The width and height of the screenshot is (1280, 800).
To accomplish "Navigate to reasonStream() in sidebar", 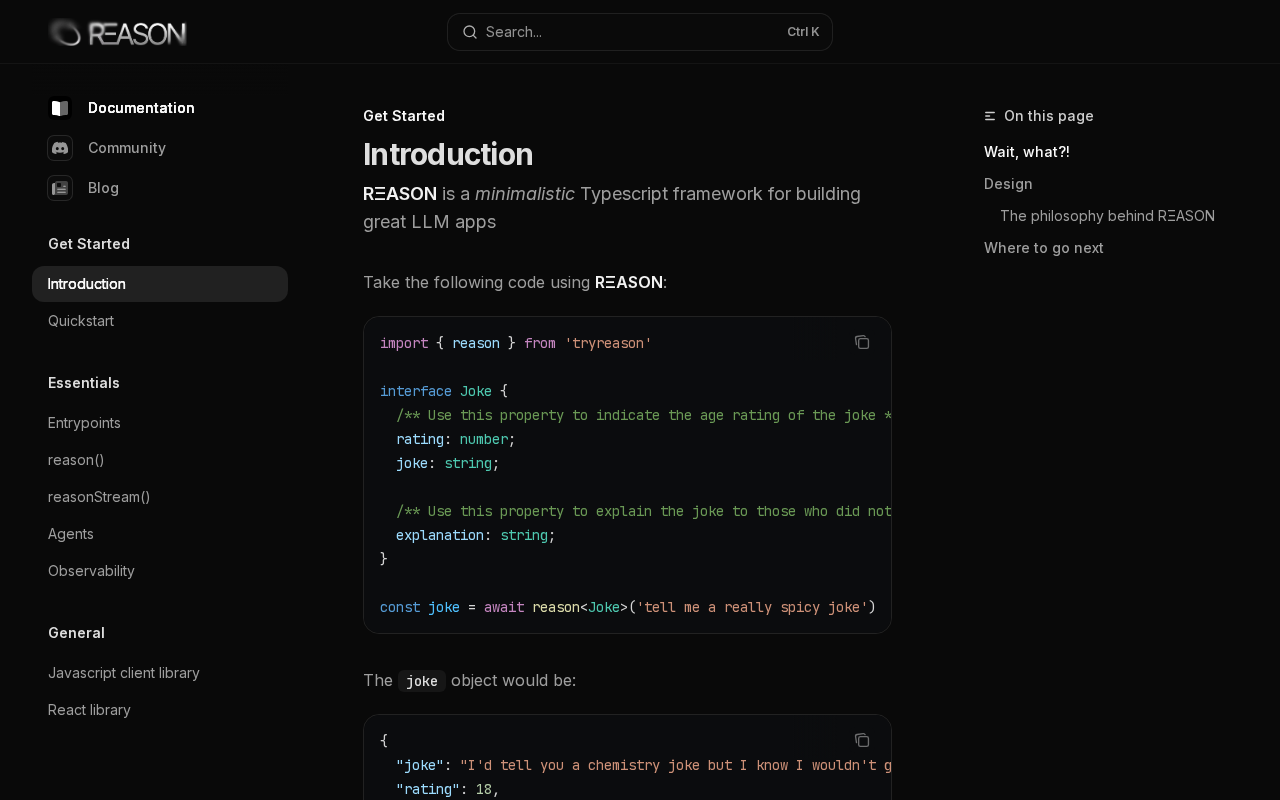I will [99, 497].
